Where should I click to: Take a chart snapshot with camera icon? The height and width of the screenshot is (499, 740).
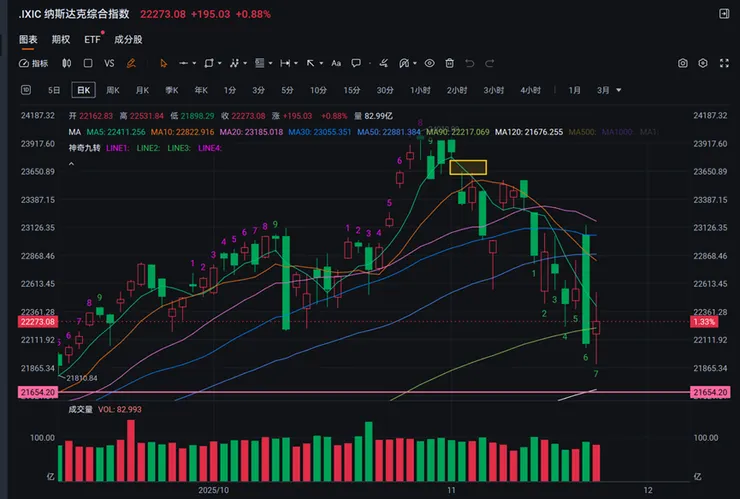682,63
